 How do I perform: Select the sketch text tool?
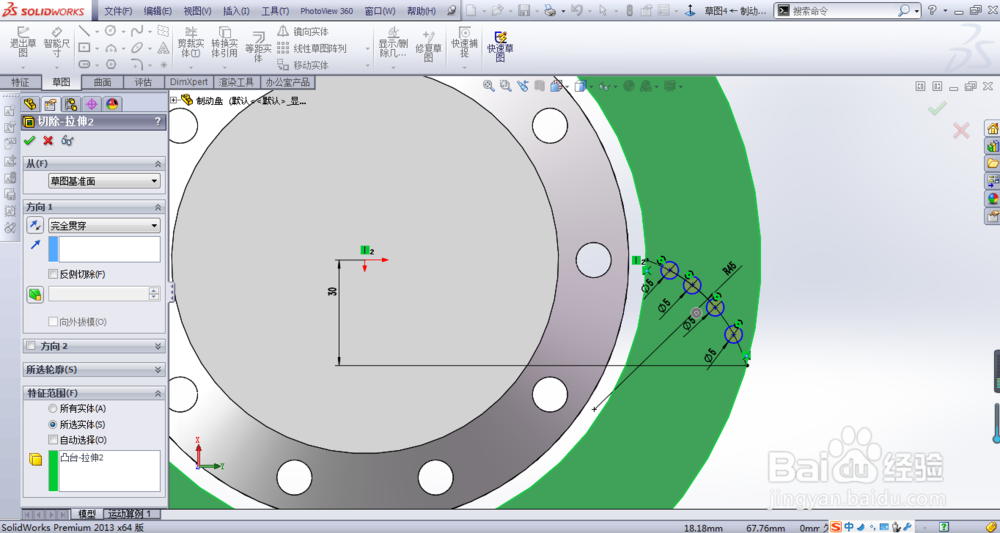163,48
